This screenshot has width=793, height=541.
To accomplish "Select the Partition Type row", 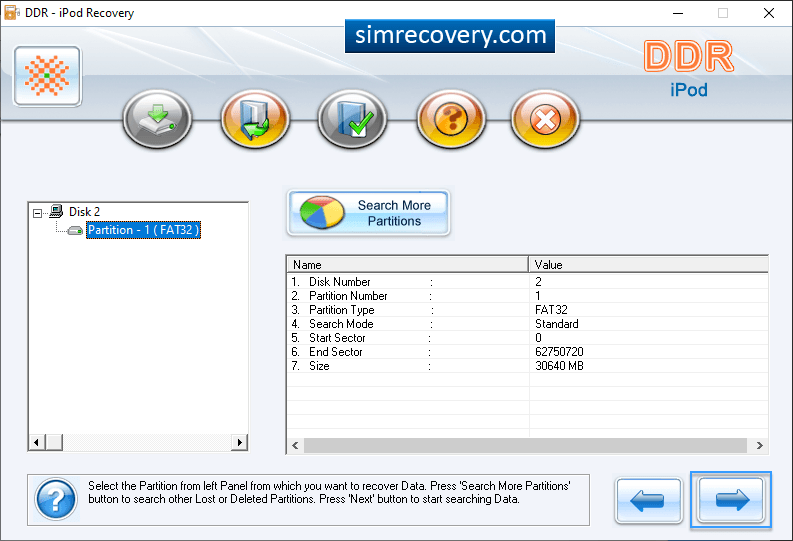I will (527, 310).
